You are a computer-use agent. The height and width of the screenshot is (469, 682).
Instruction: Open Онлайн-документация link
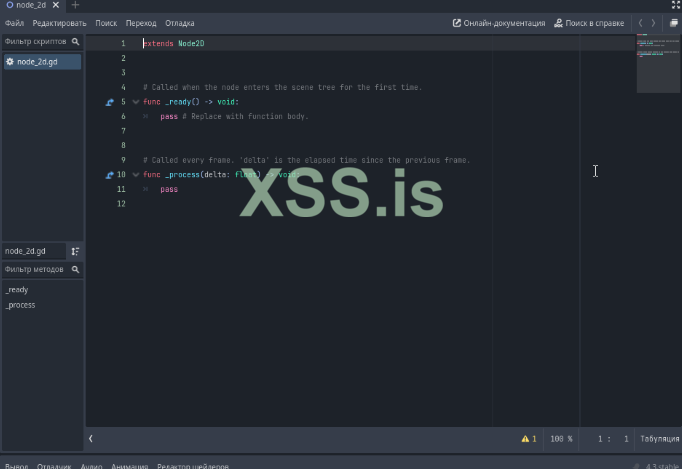(x=499, y=23)
